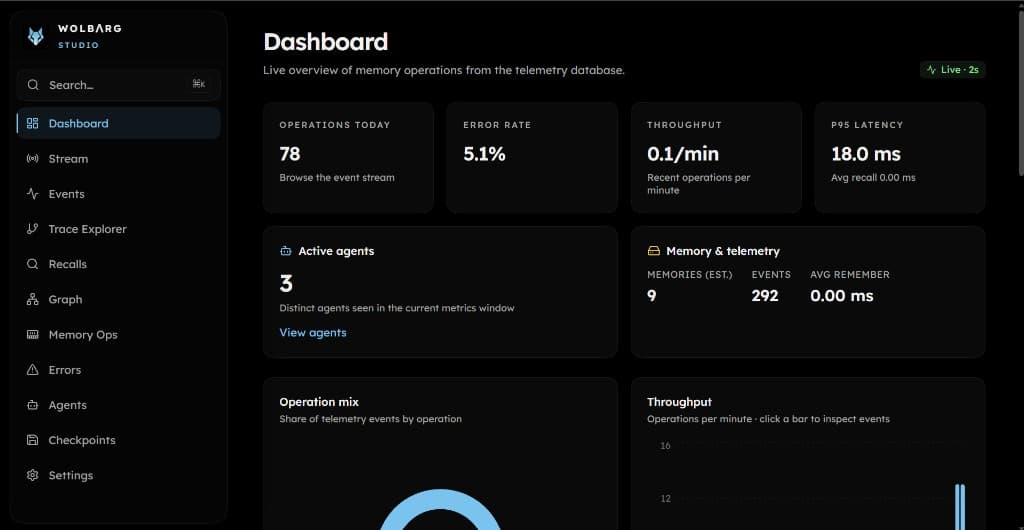The height and width of the screenshot is (530, 1024).
Task: Click the P95 Latency 18.0 ms value
Action: tap(865, 154)
